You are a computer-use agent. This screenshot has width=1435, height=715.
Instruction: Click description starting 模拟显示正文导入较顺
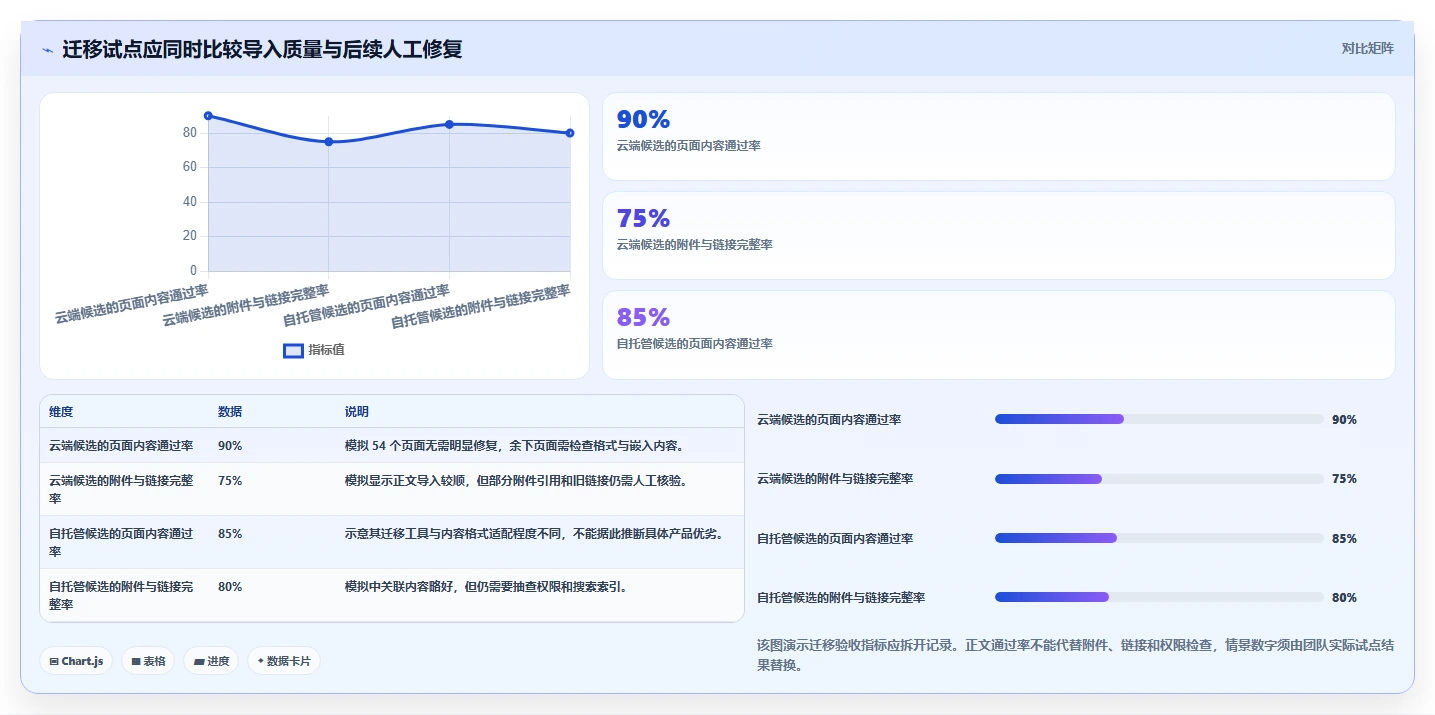pyautogui.click(x=516, y=481)
